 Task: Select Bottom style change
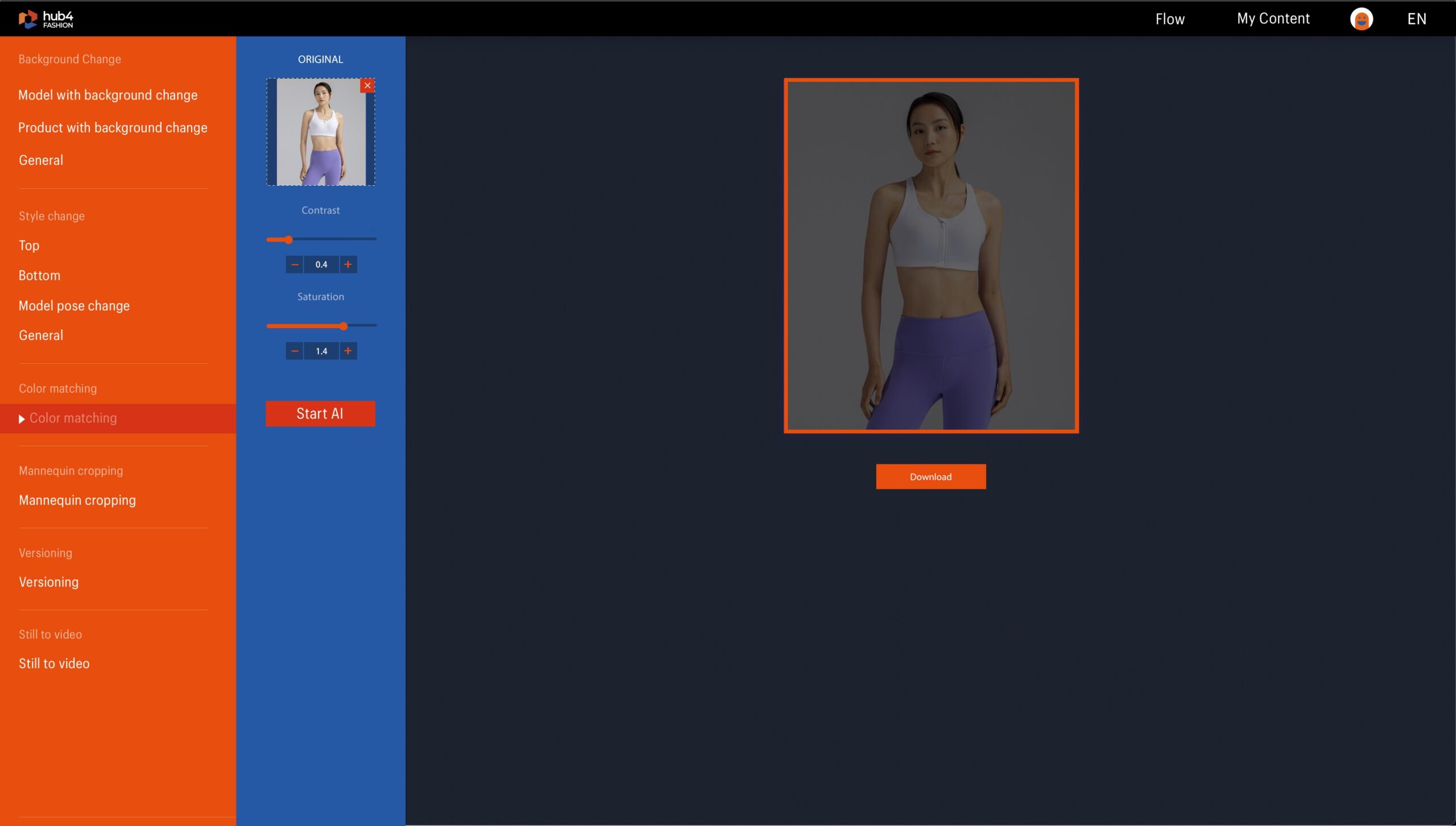pyautogui.click(x=39, y=275)
